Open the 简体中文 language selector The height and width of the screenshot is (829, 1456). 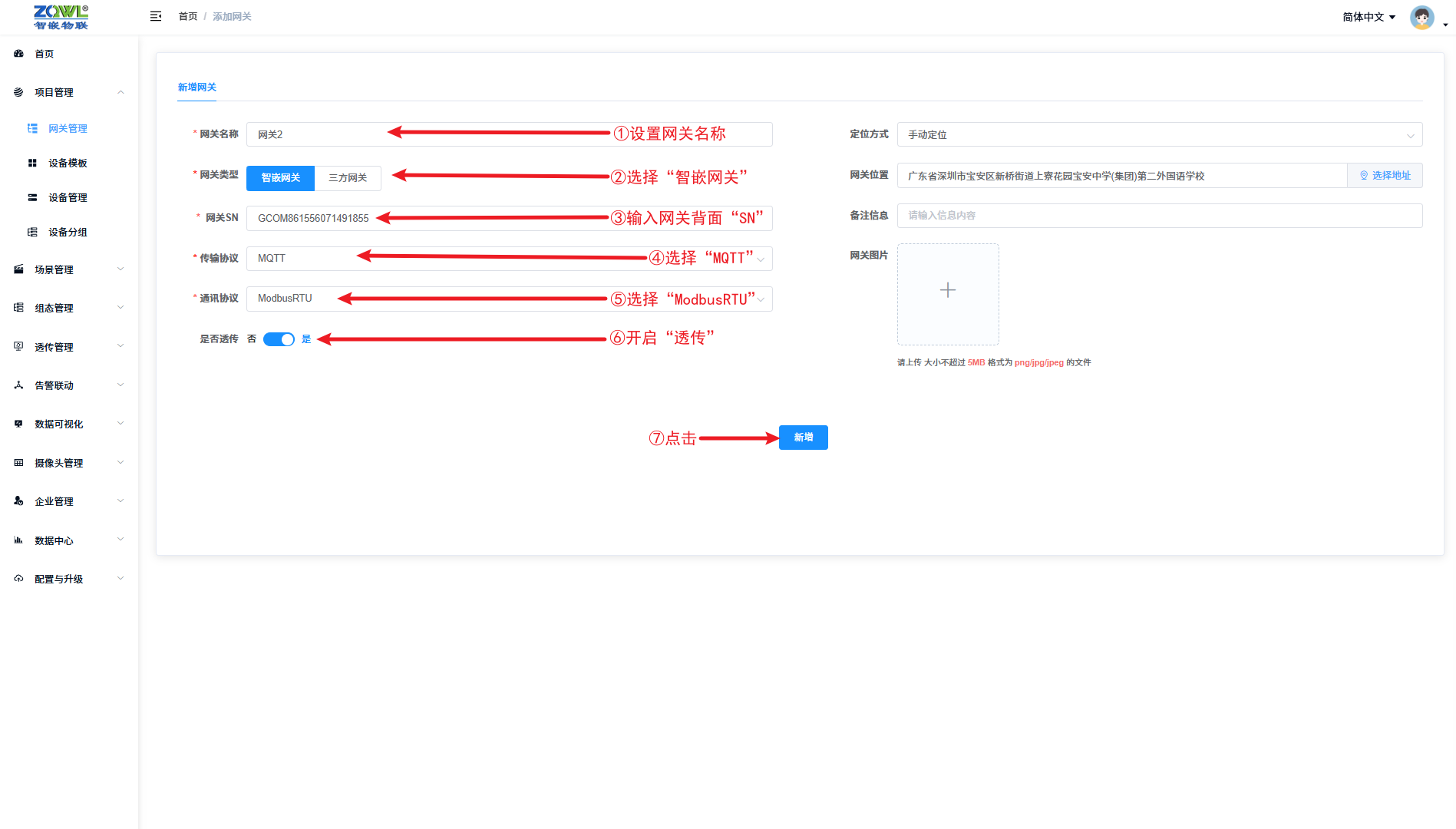(1369, 17)
